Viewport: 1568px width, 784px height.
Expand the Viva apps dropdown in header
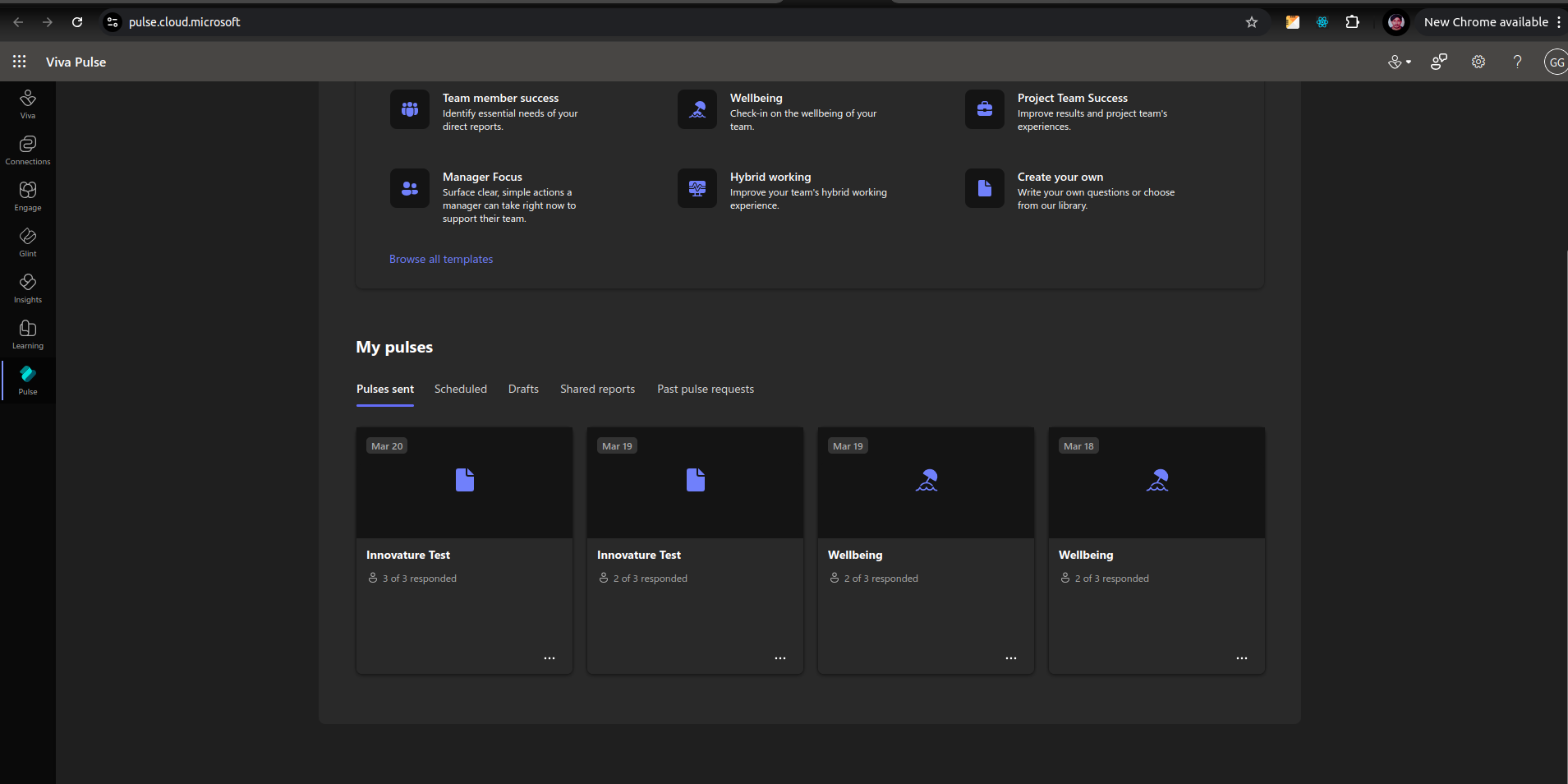click(1400, 62)
